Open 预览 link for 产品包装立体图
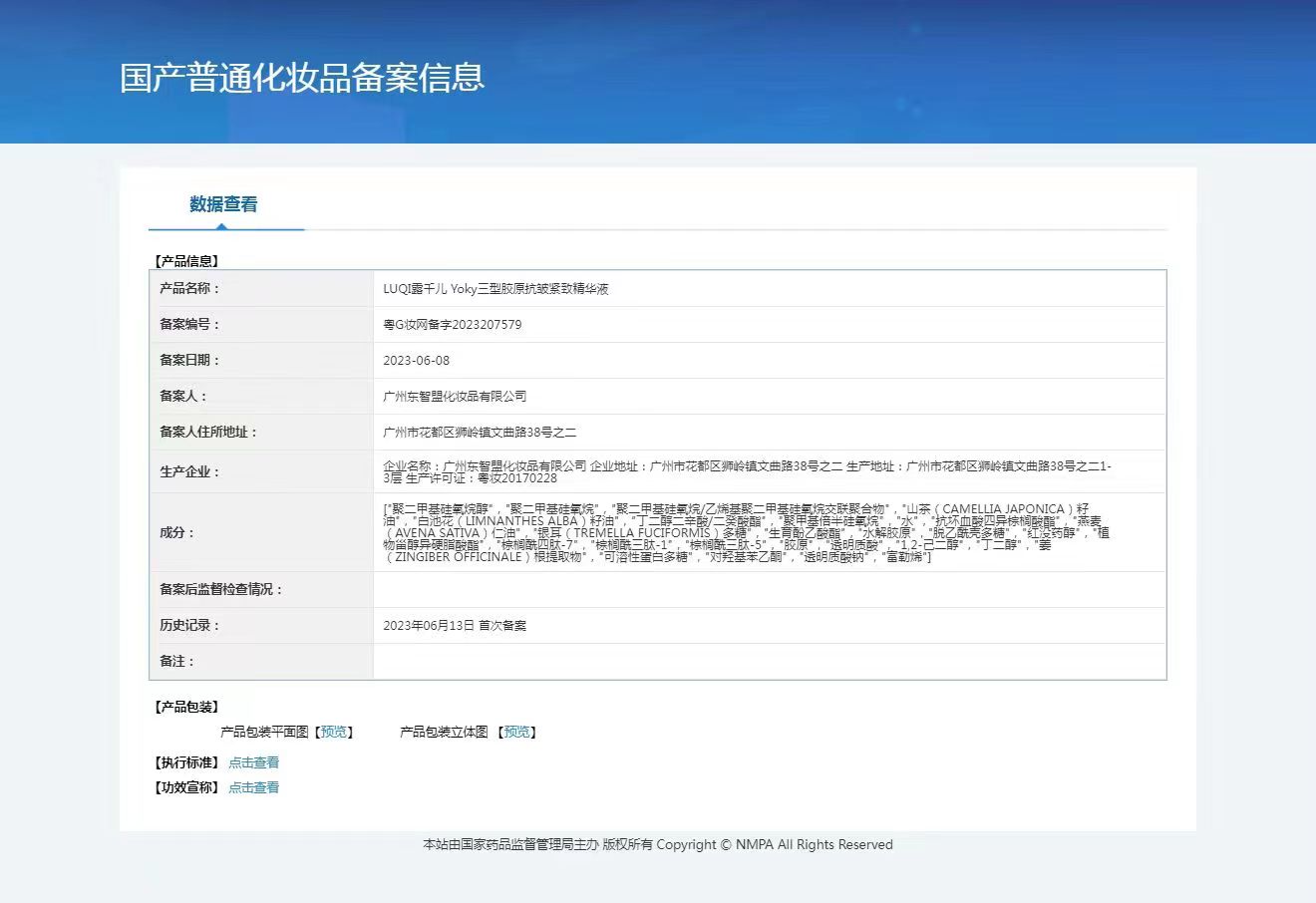1316x903 pixels. (x=517, y=732)
